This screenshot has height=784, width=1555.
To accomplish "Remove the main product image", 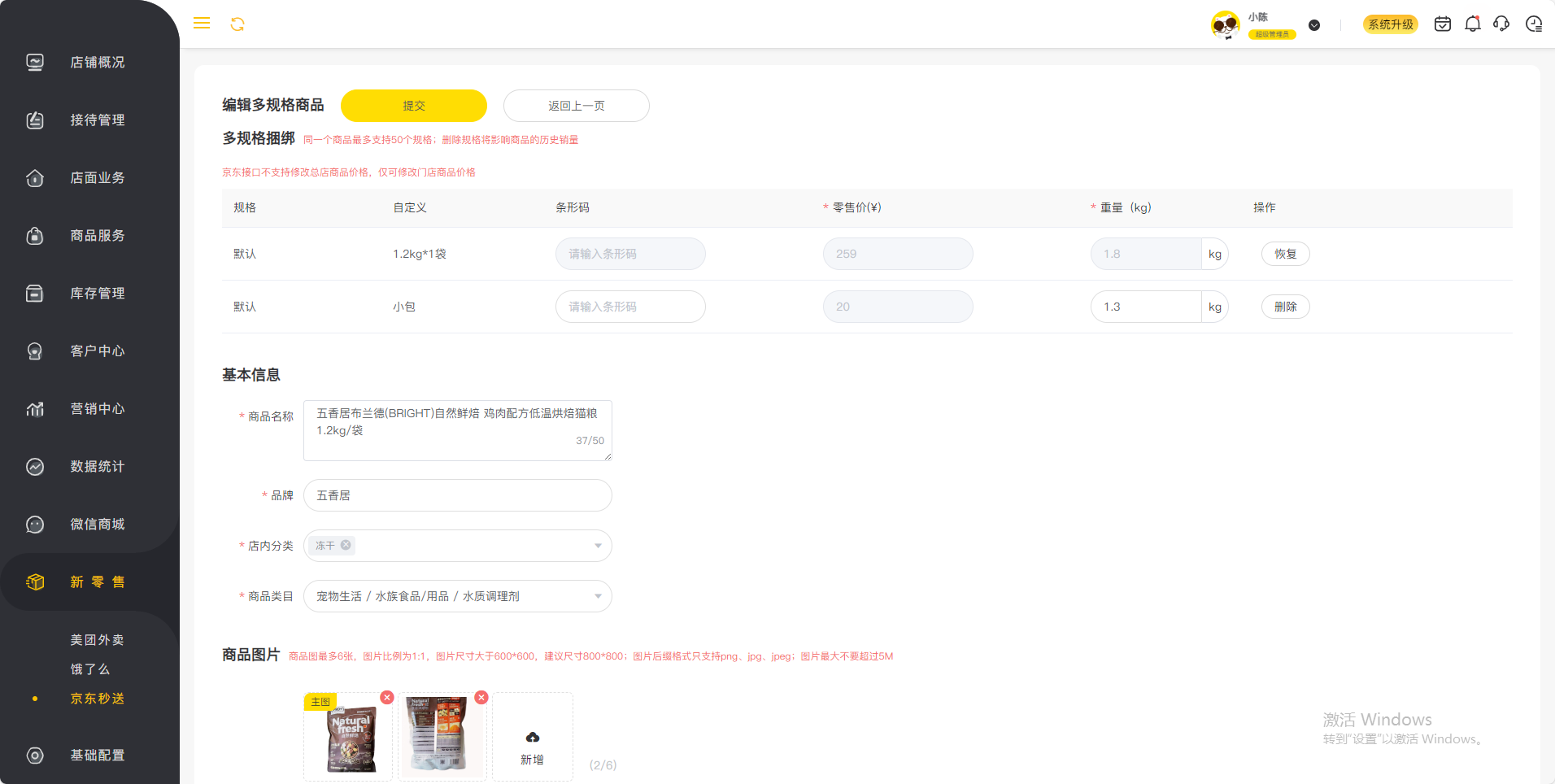I will tap(387, 697).
